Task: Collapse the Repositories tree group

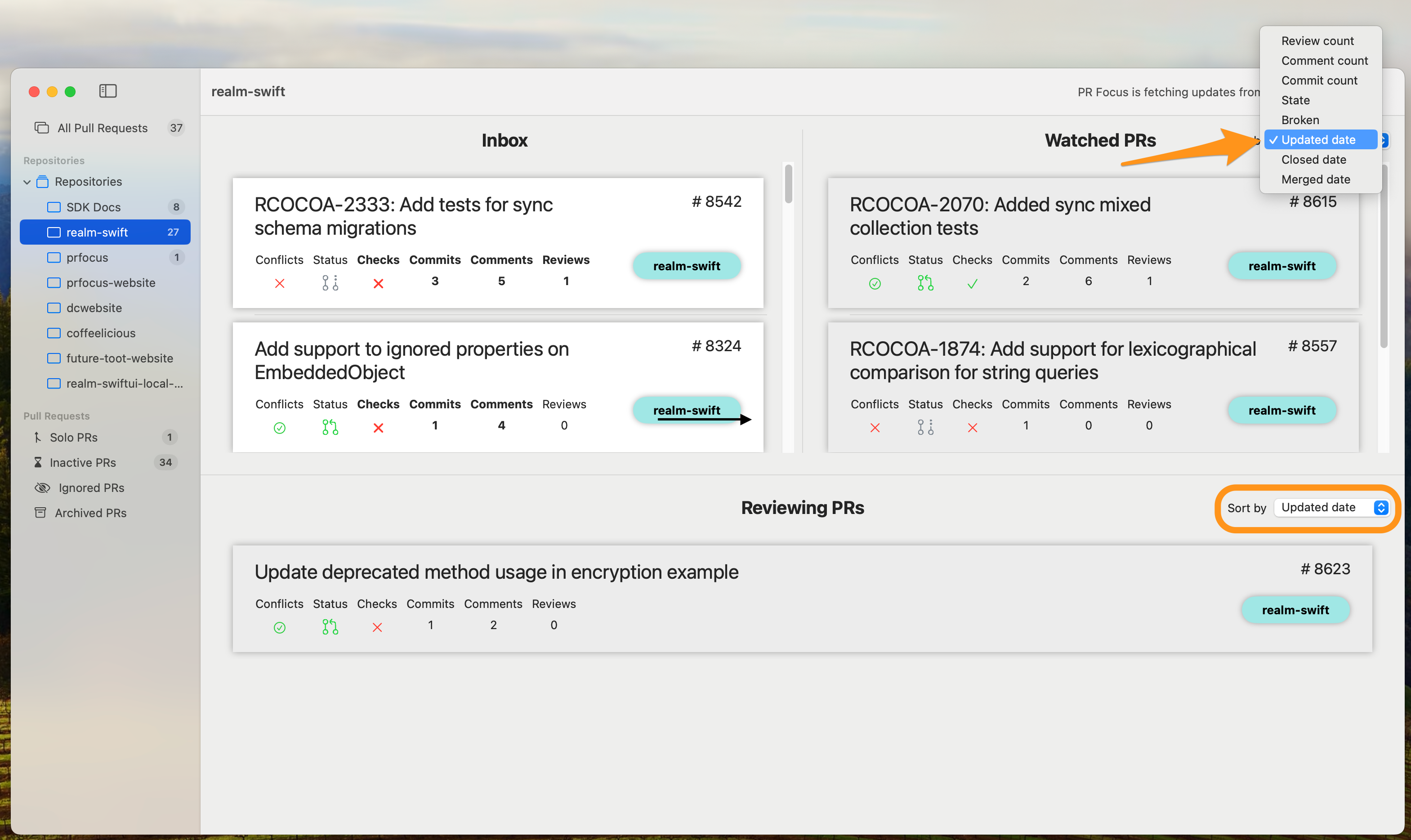Action: tap(27, 182)
